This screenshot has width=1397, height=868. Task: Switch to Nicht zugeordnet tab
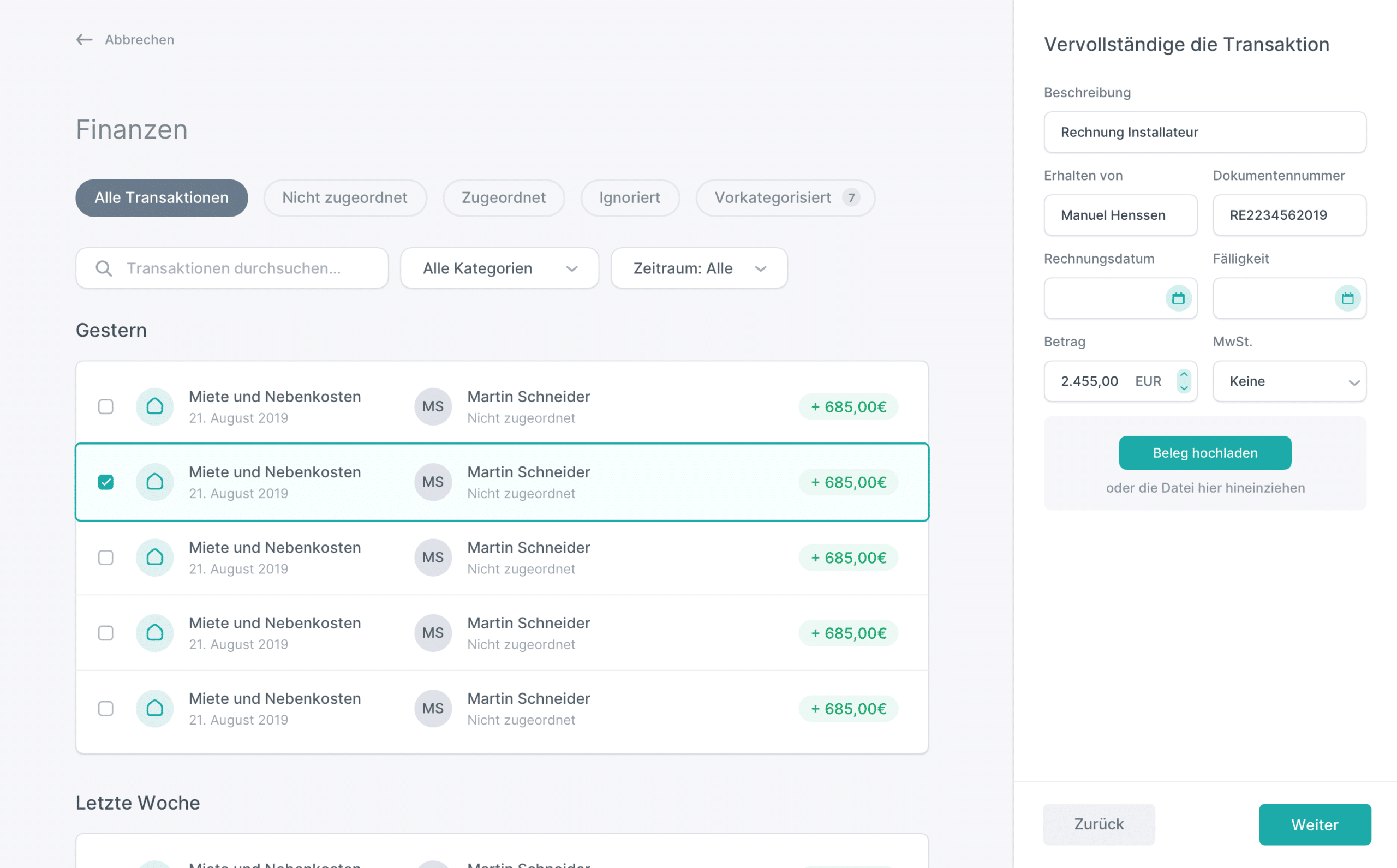[x=345, y=198]
